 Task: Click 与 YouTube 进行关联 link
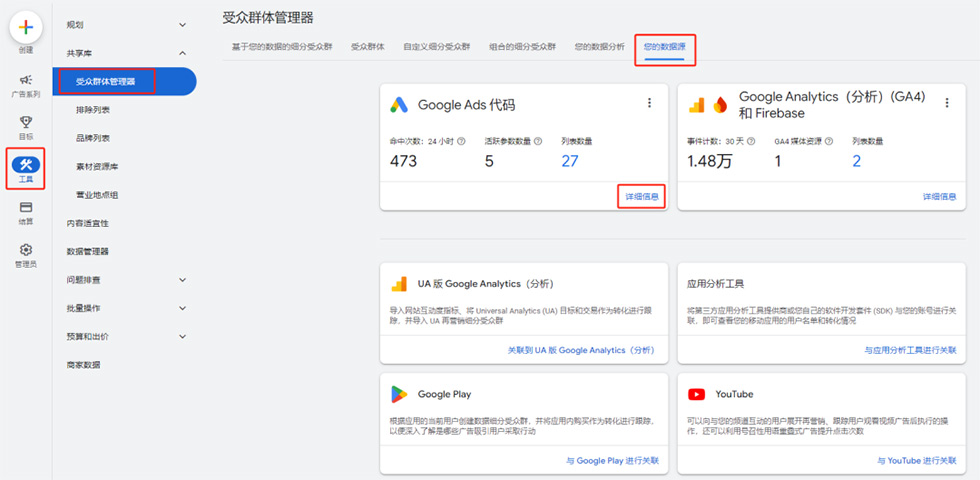pyautogui.click(x=916, y=461)
